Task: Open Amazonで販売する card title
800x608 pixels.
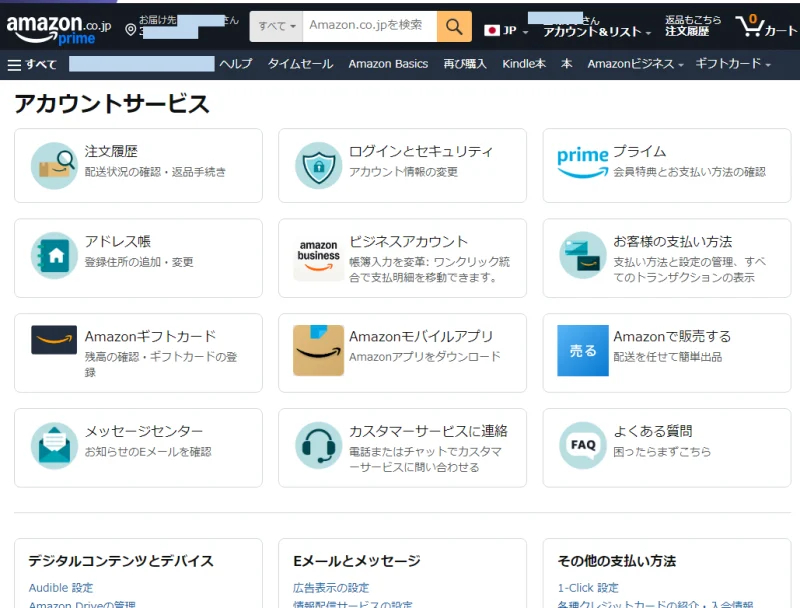Action: [672, 336]
